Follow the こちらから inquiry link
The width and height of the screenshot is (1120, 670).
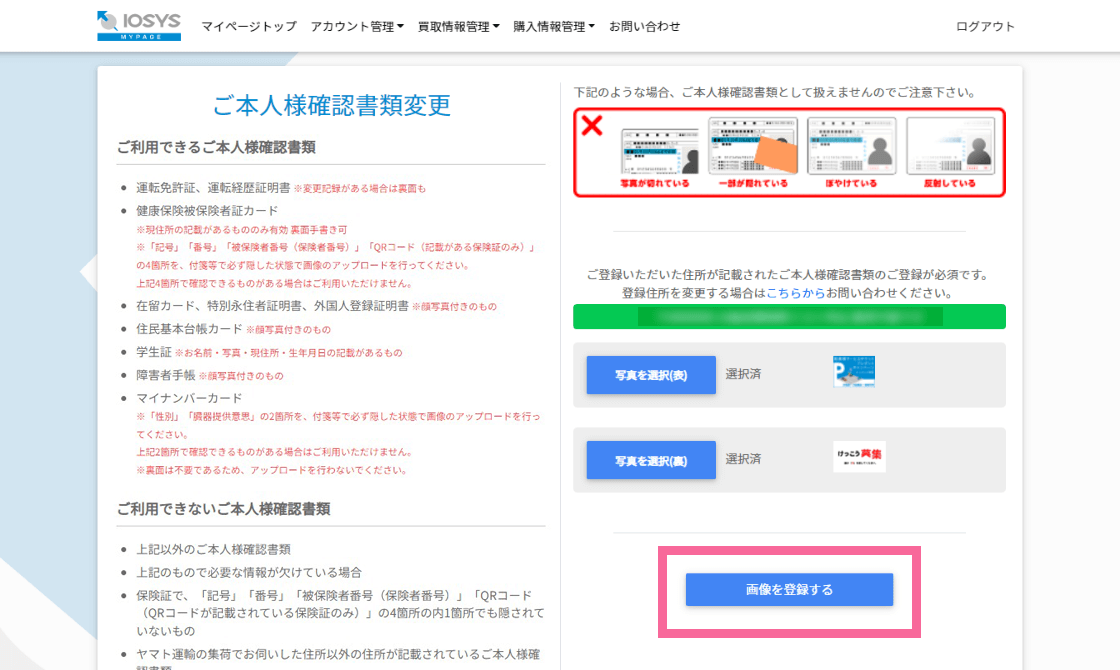[797, 294]
